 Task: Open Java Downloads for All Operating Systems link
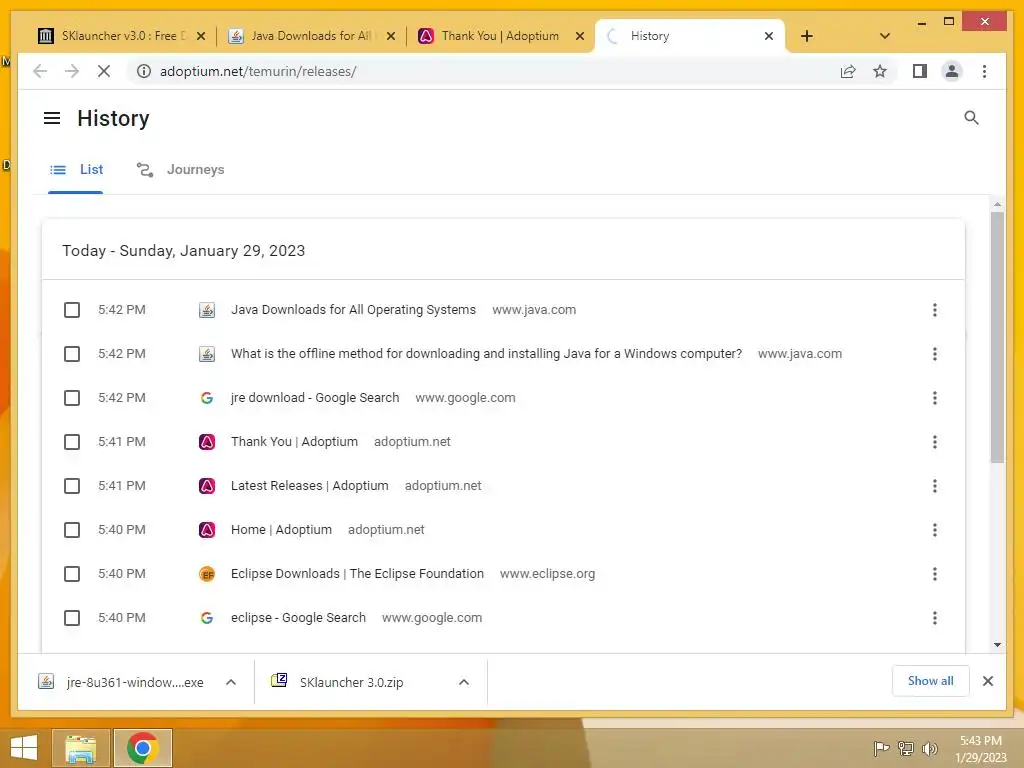click(x=353, y=310)
